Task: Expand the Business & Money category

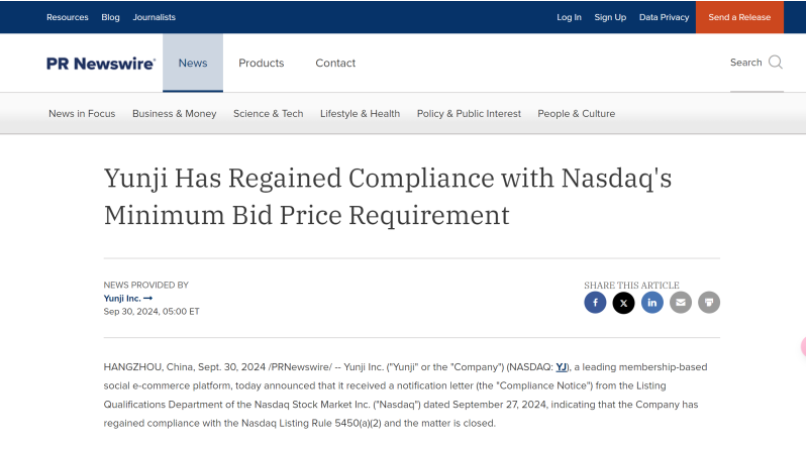Action: pyautogui.click(x=174, y=114)
